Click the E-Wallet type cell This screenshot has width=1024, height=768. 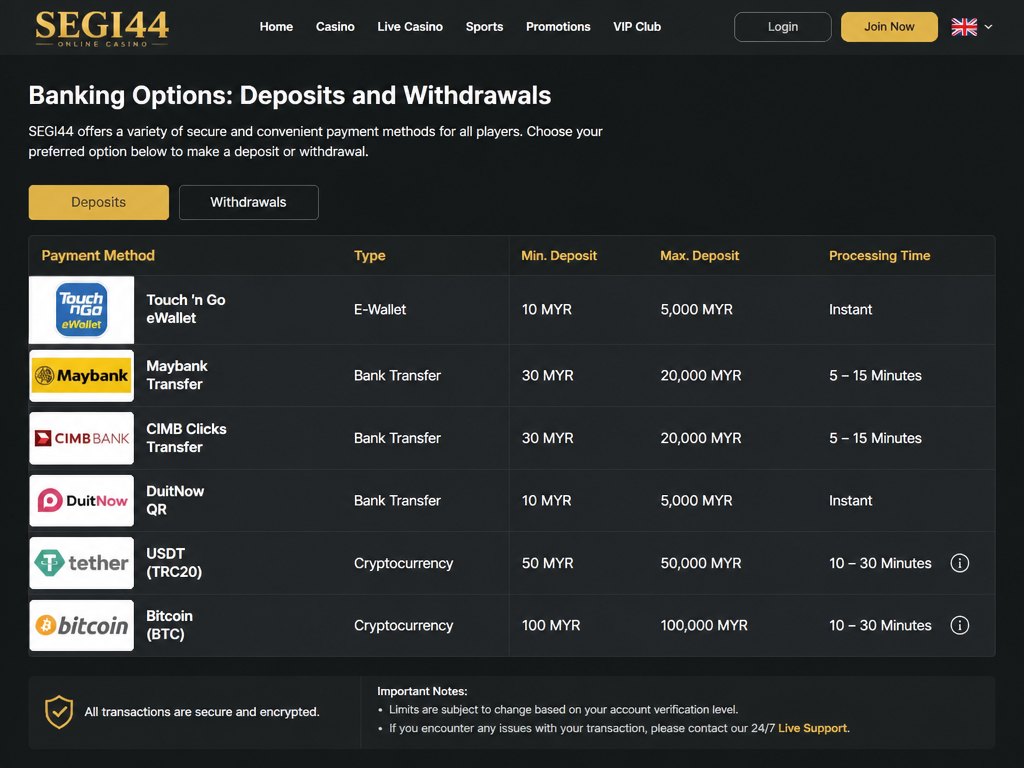click(x=380, y=310)
